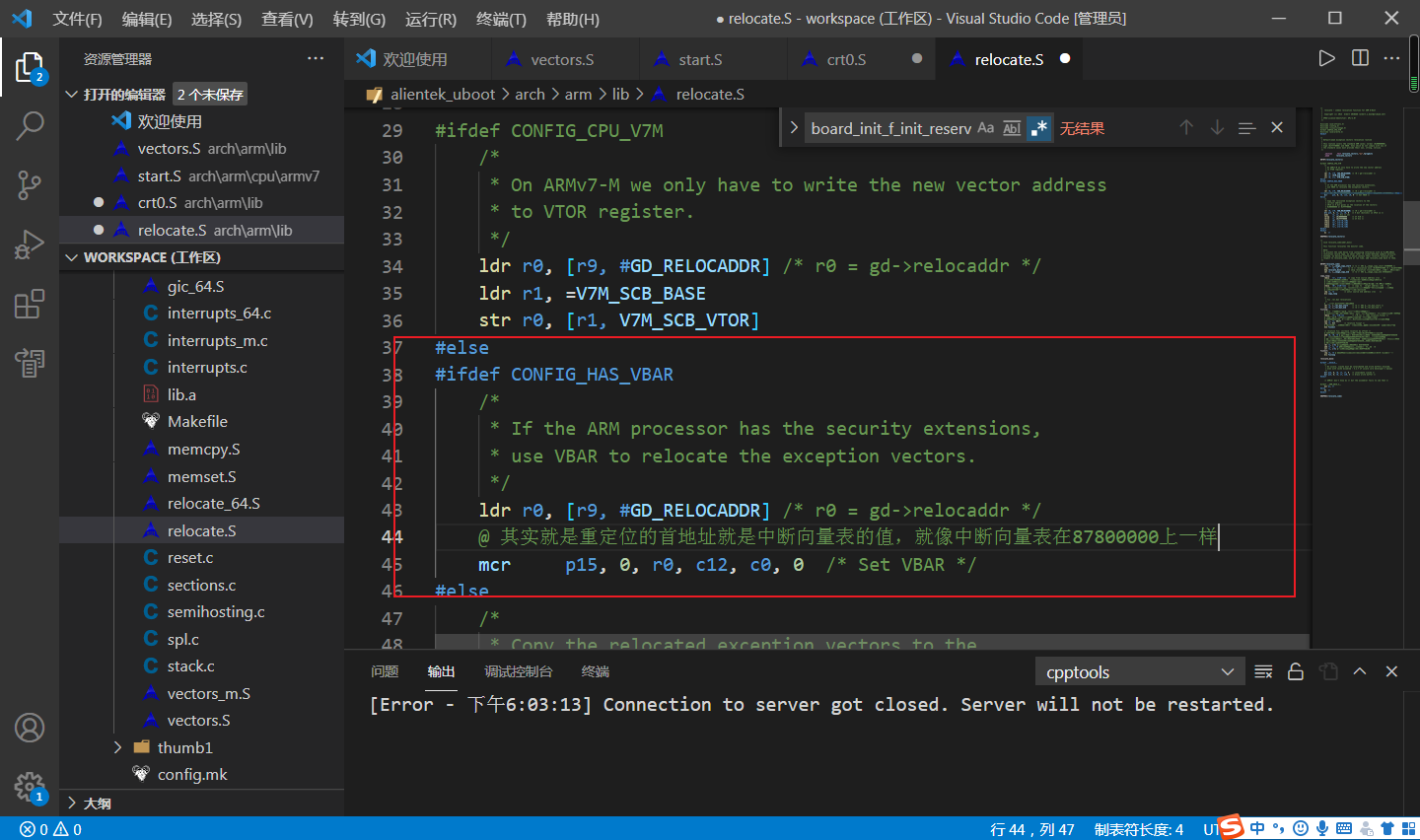Collapse the Open Editors section
This screenshot has width=1420, height=840.
71,95
